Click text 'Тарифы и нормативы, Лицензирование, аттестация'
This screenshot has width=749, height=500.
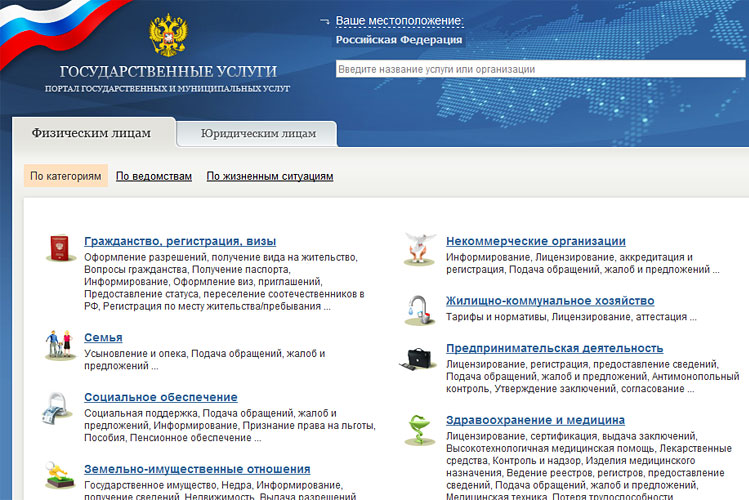(x=567, y=317)
